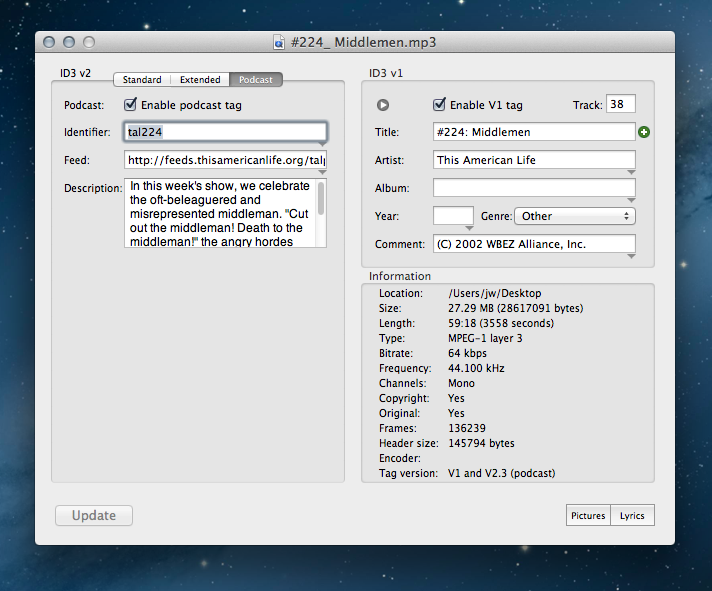Open the Pictures panel
Viewport: 712px width, 591px height.
coord(588,515)
